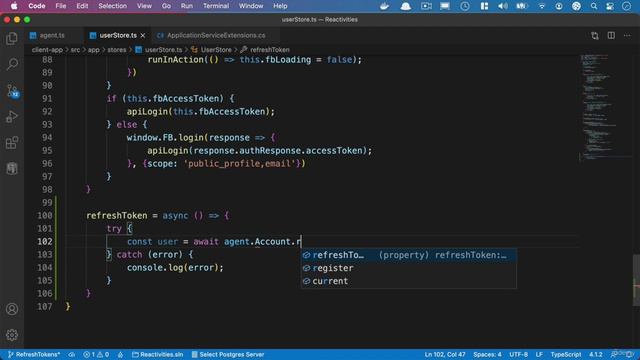This screenshot has width=640, height=360.
Task: Click the Reactivities.sln status bar item
Action: pos(158,354)
